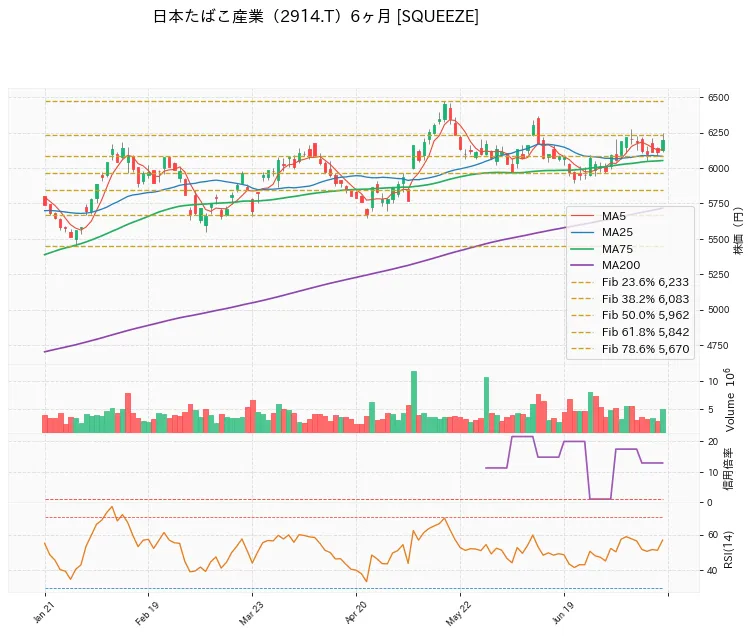The width and height of the screenshot is (752, 636).
Task: Select the MA75 legend entry
Action: click(x=601, y=249)
